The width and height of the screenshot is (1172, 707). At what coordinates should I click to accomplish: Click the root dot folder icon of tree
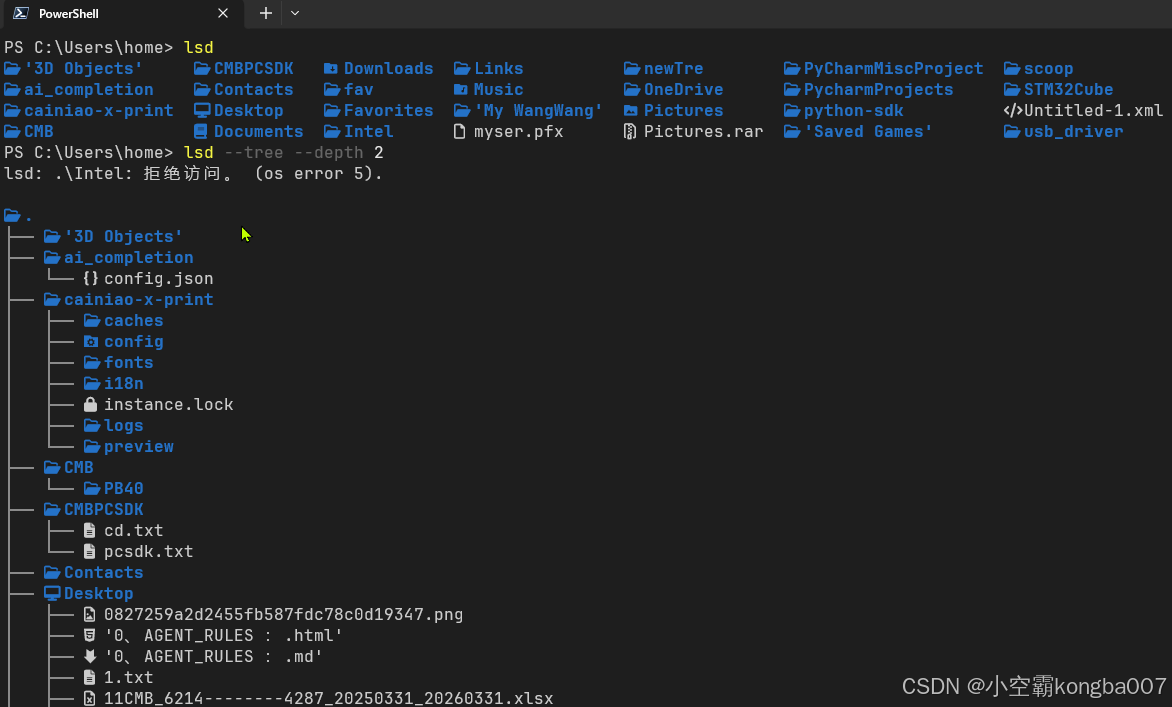click(12, 216)
